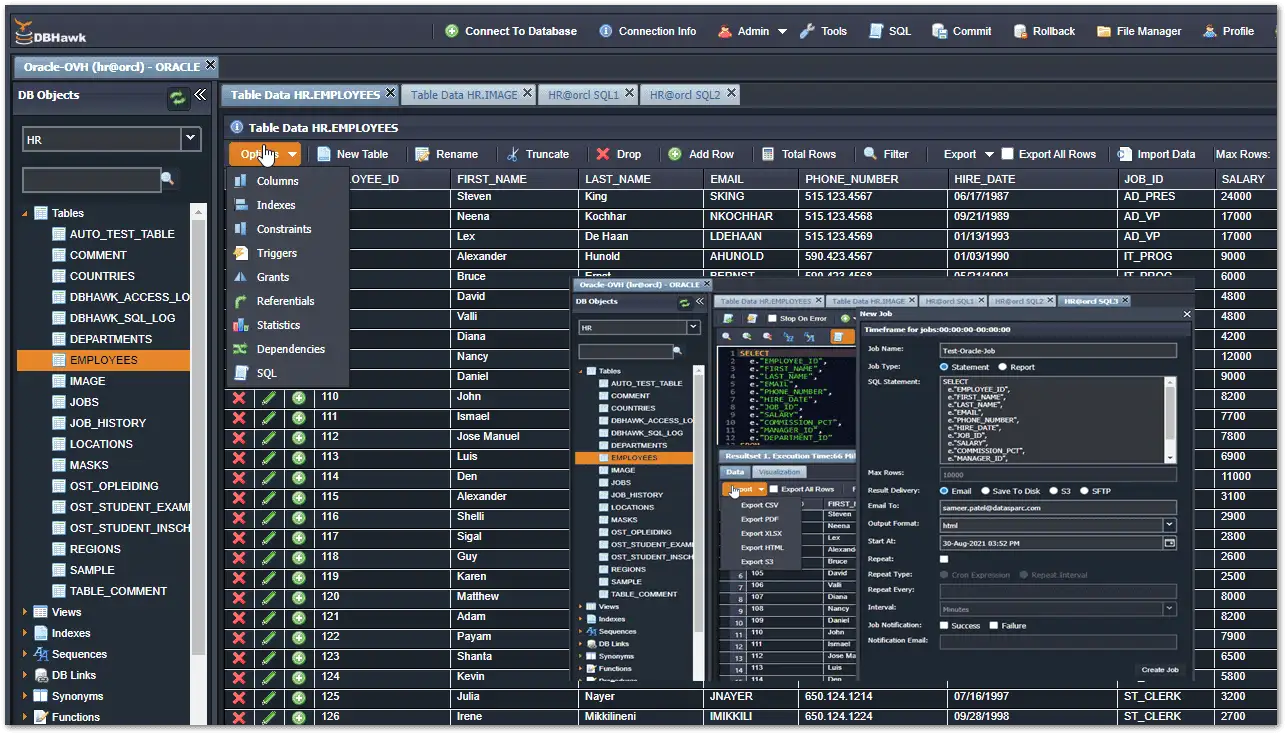Click the Truncate table icon

point(538,153)
